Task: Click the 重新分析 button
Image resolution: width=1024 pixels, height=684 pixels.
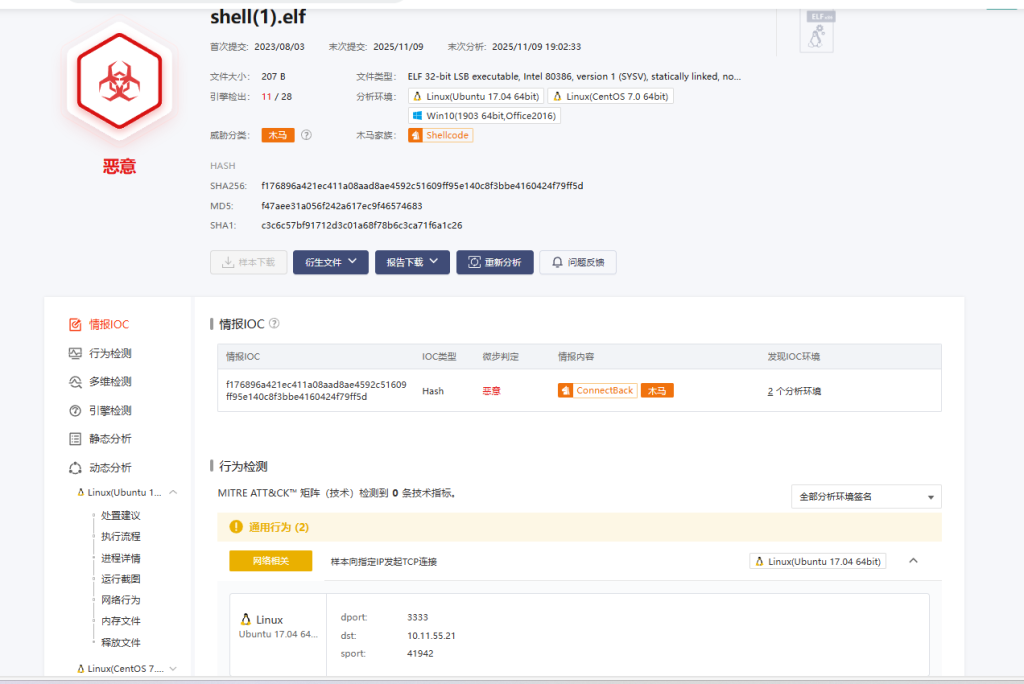Action: click(x=495, y=262)
